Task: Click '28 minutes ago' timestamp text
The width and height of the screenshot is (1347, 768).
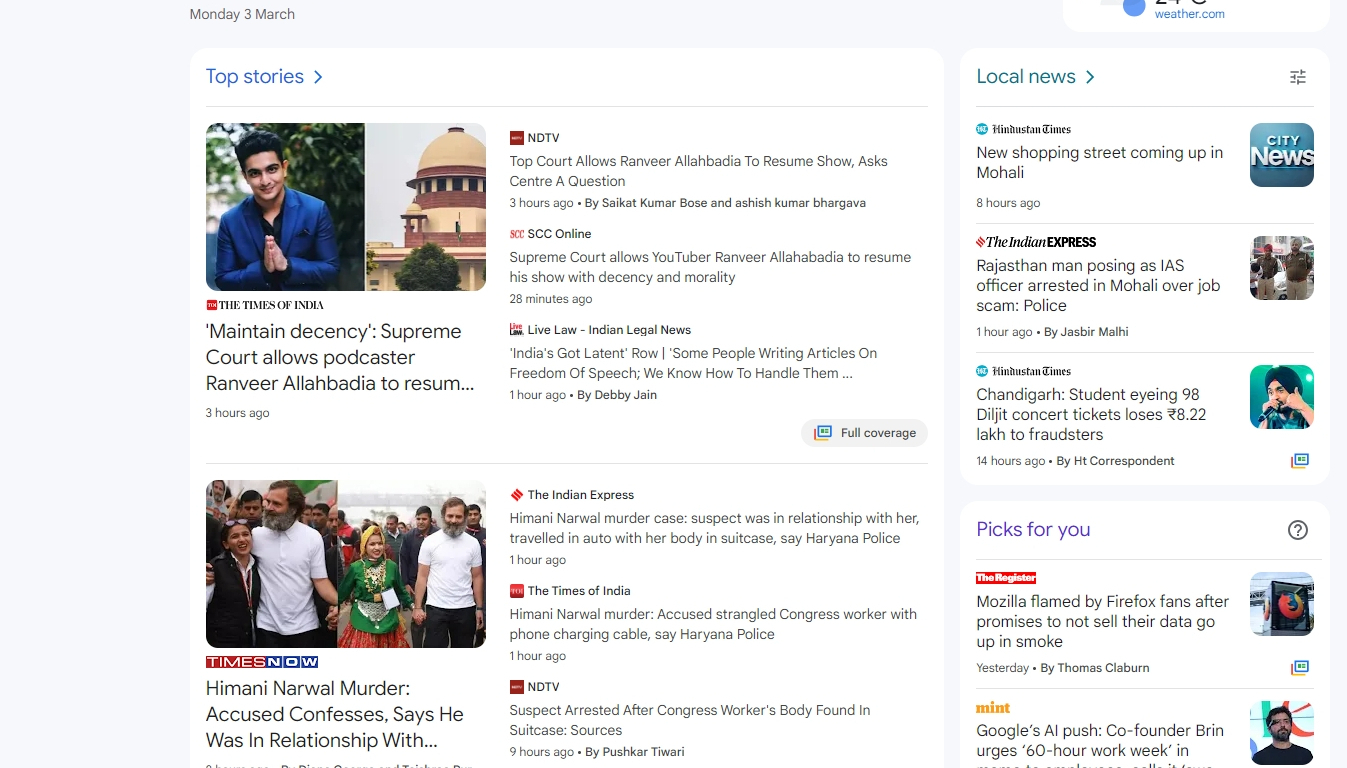Action: point(551,299)
